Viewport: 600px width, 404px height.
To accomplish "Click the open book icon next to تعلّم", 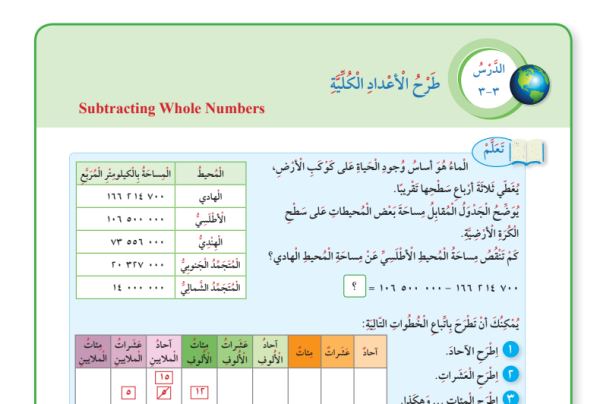I will coord(528,152).
